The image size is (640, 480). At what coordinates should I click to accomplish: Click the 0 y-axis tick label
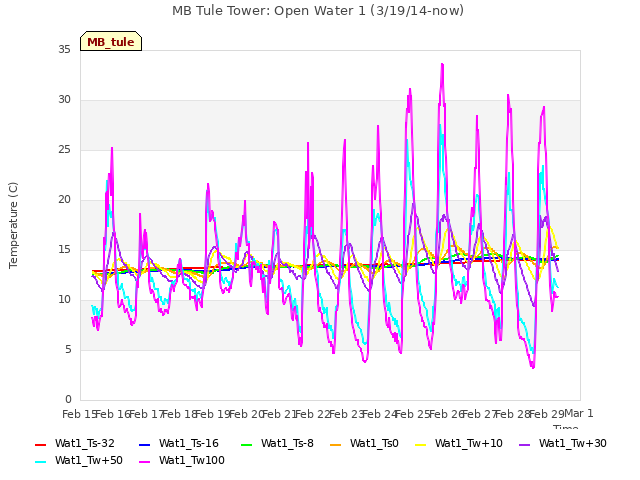tap(68, 400)
